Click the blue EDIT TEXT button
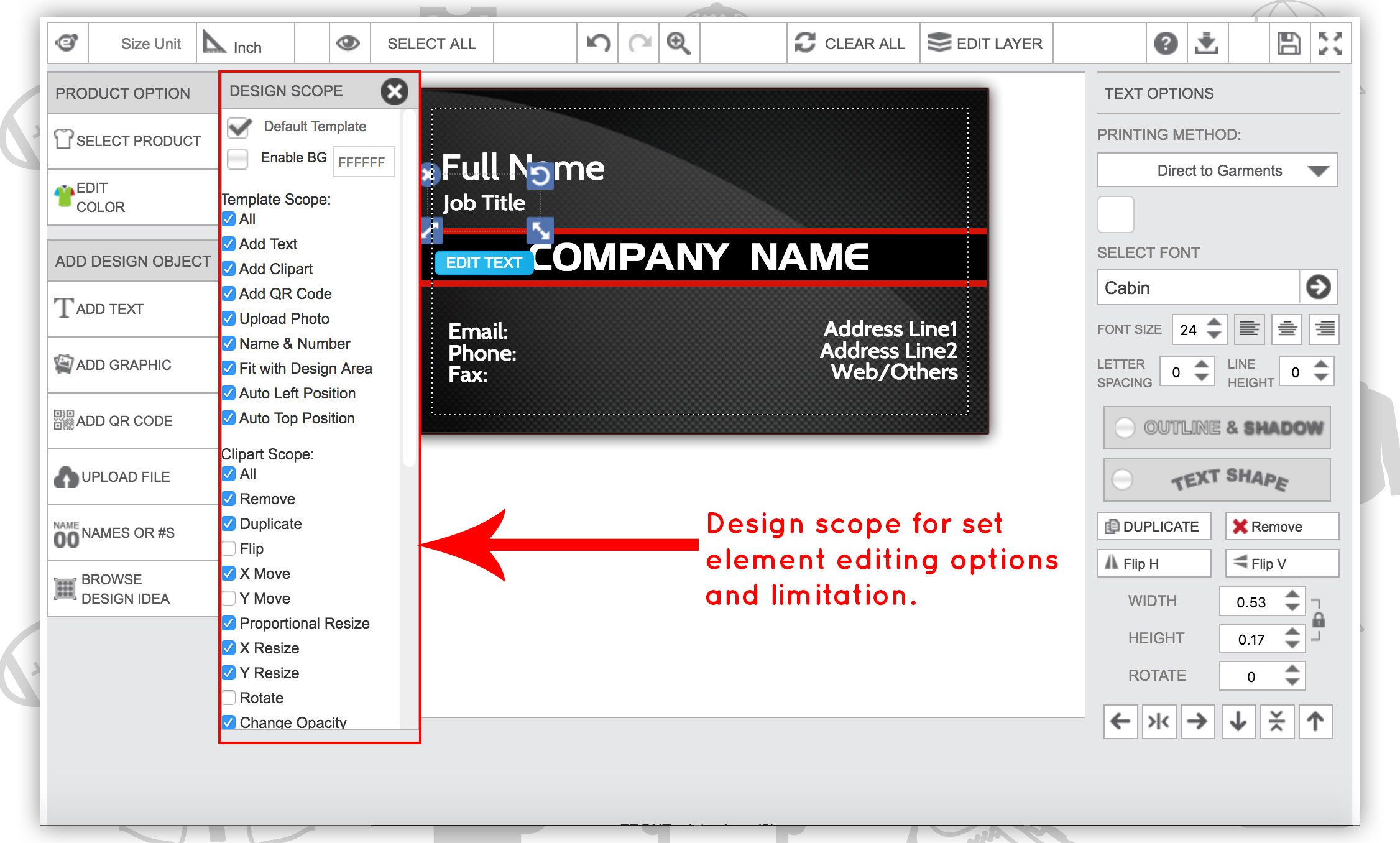This screenshot has height=843, width=1400. [484, 262]
